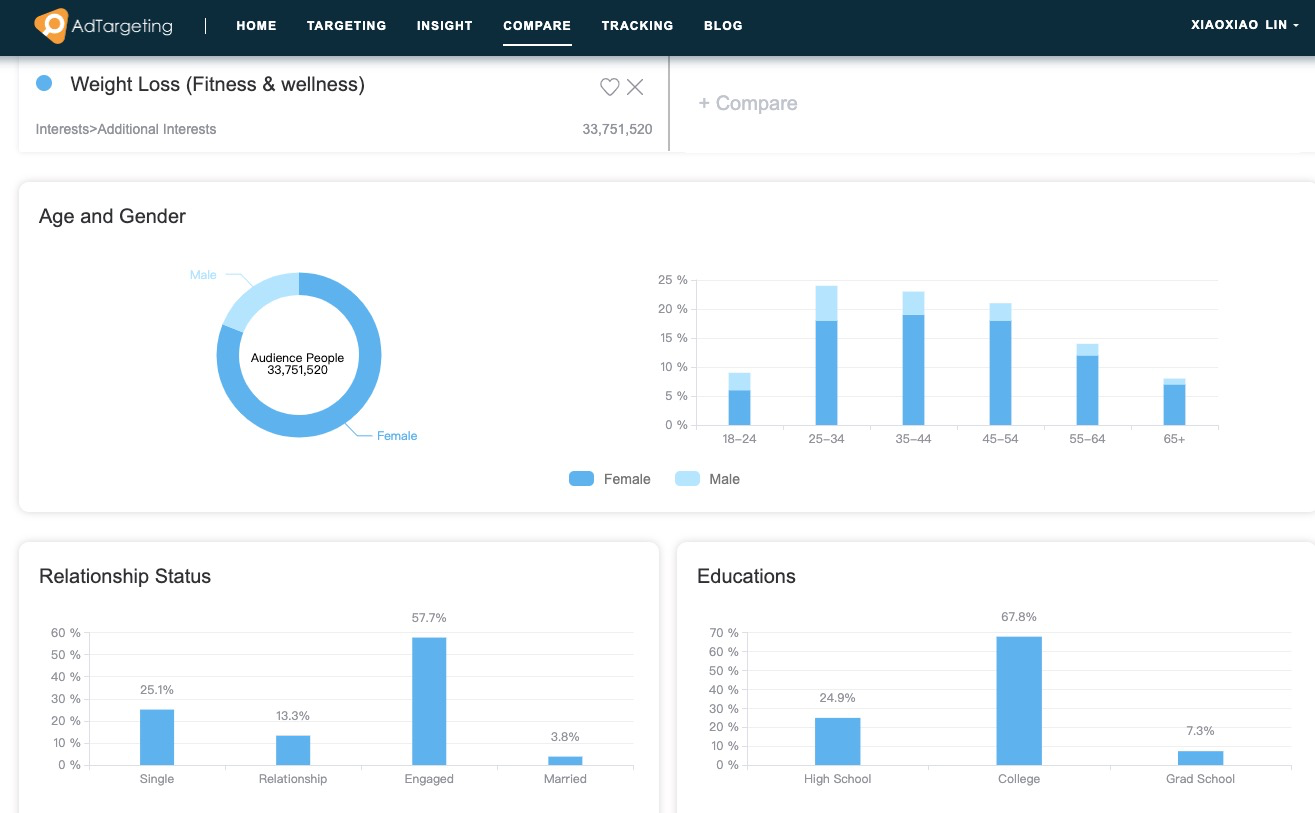The image size is (1315, 813).
Task: Click the blue dot beside Weight Loss
Action: [x=44, y=83]
